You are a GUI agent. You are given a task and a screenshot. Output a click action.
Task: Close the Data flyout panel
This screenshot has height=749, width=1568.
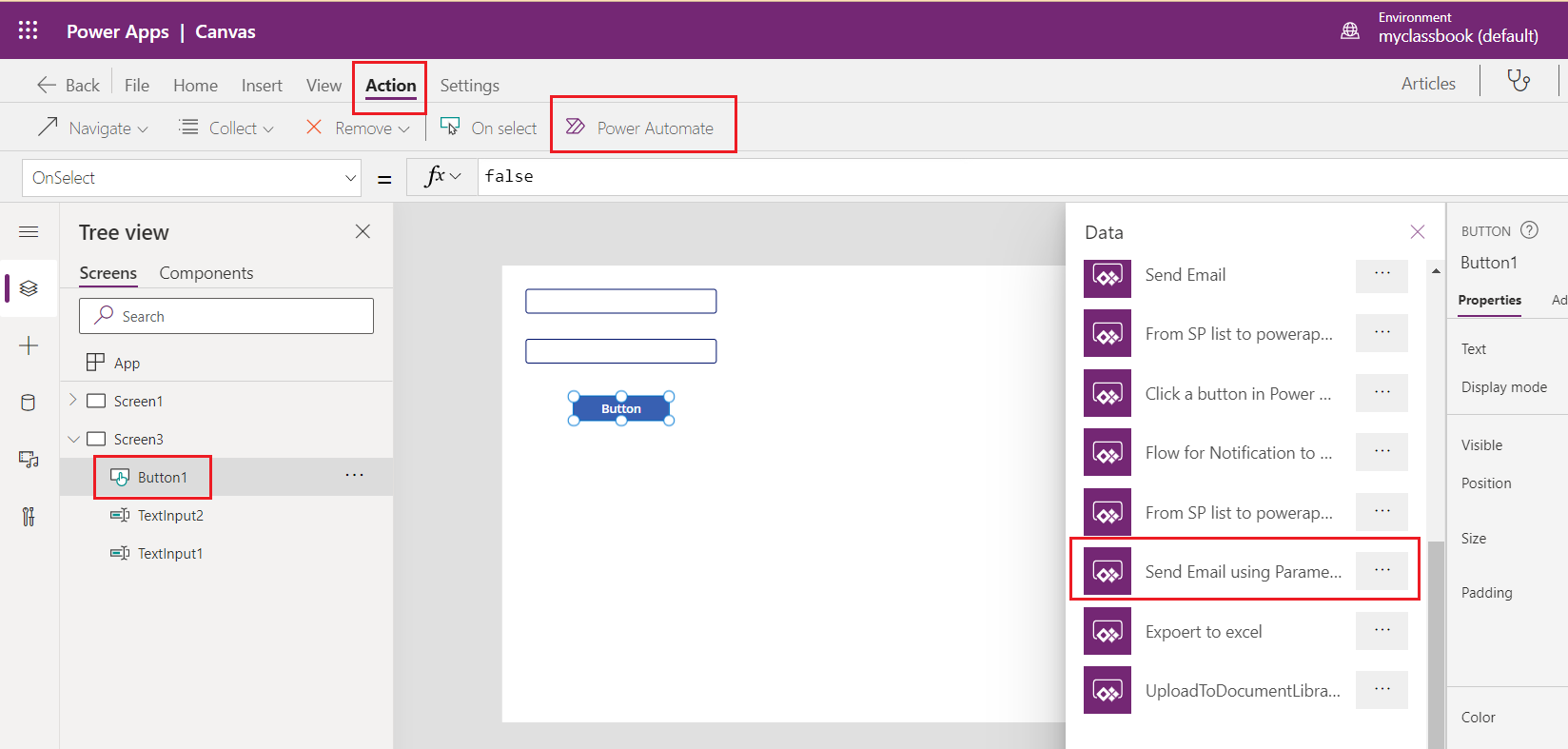click(x=1417, y=232)
